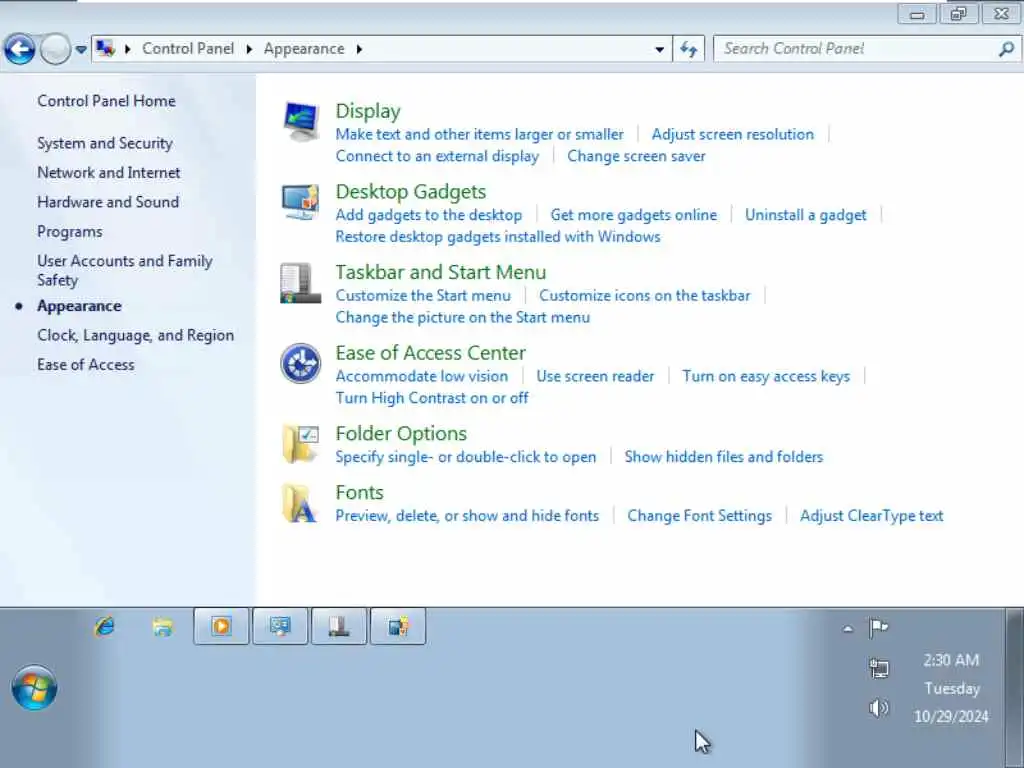Click Control Panel in the breadcrumb
Image resolution: width=1024 pixels, height=768 pixels.
188,49
